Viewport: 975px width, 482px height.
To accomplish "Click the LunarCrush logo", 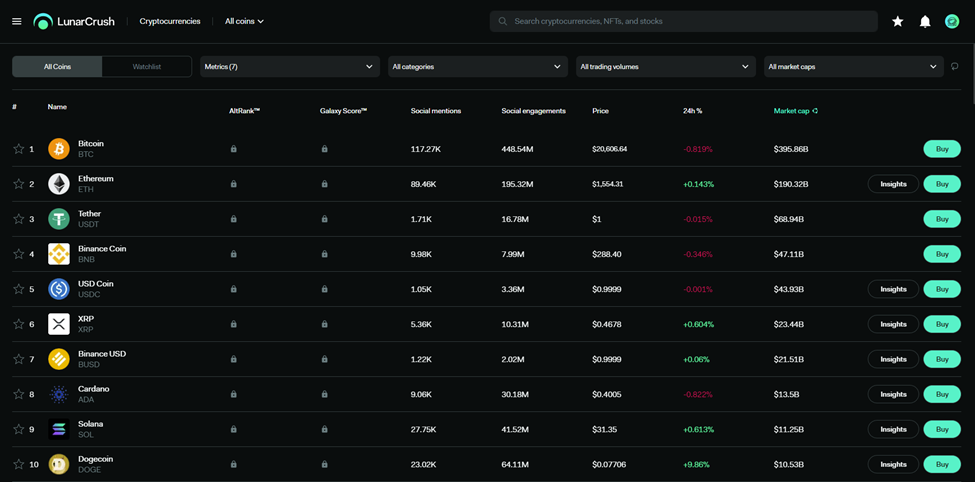I will tap(75, 21).
